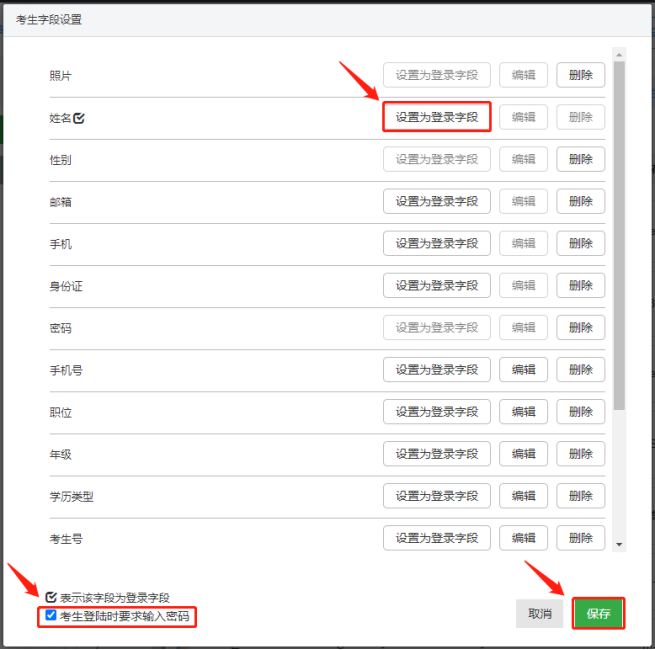Cancel with the 取消 button

click(x=540, y=613)
